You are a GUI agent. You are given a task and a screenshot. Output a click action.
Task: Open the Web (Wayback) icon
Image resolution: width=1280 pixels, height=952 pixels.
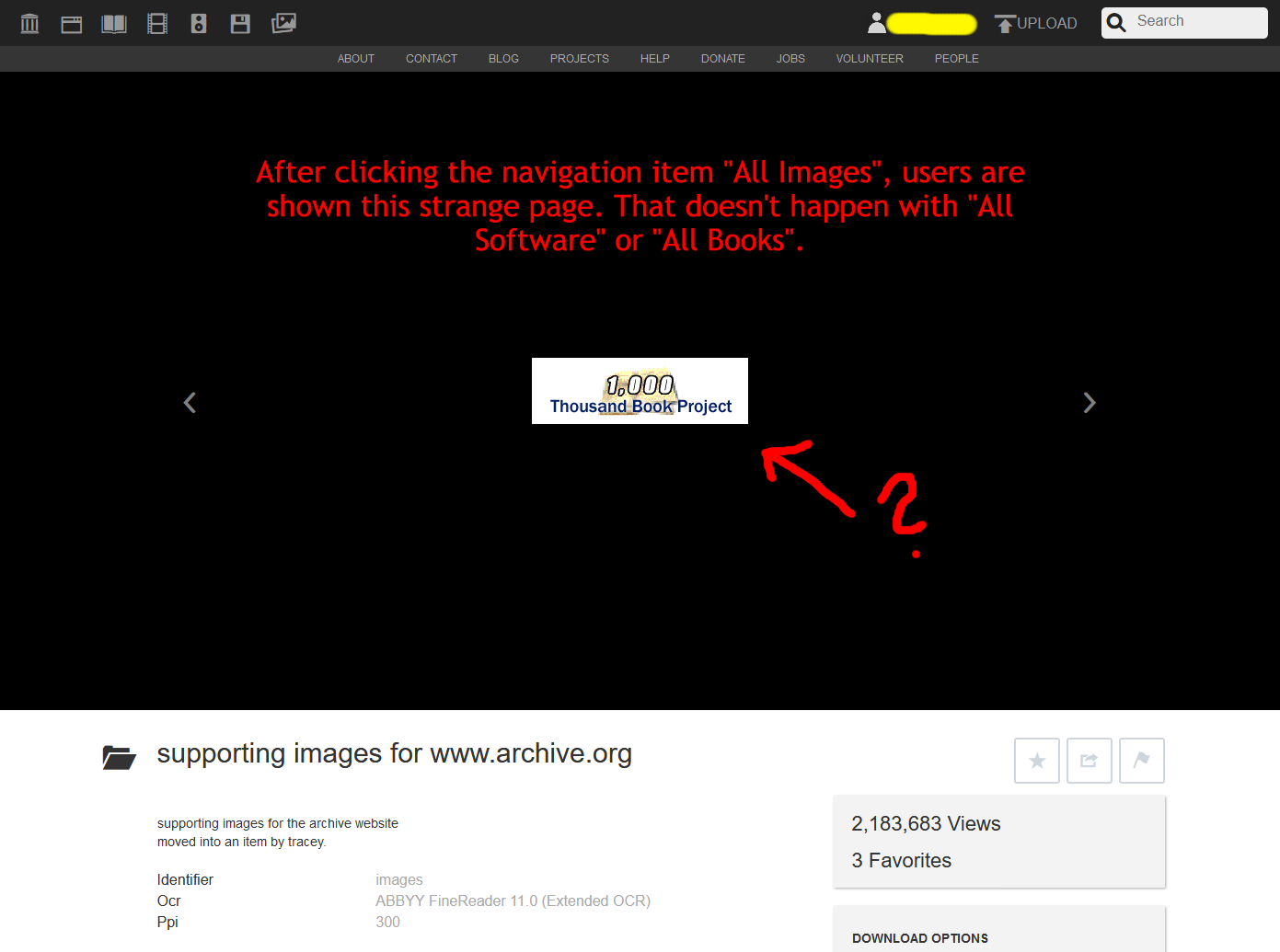point(72,24)
